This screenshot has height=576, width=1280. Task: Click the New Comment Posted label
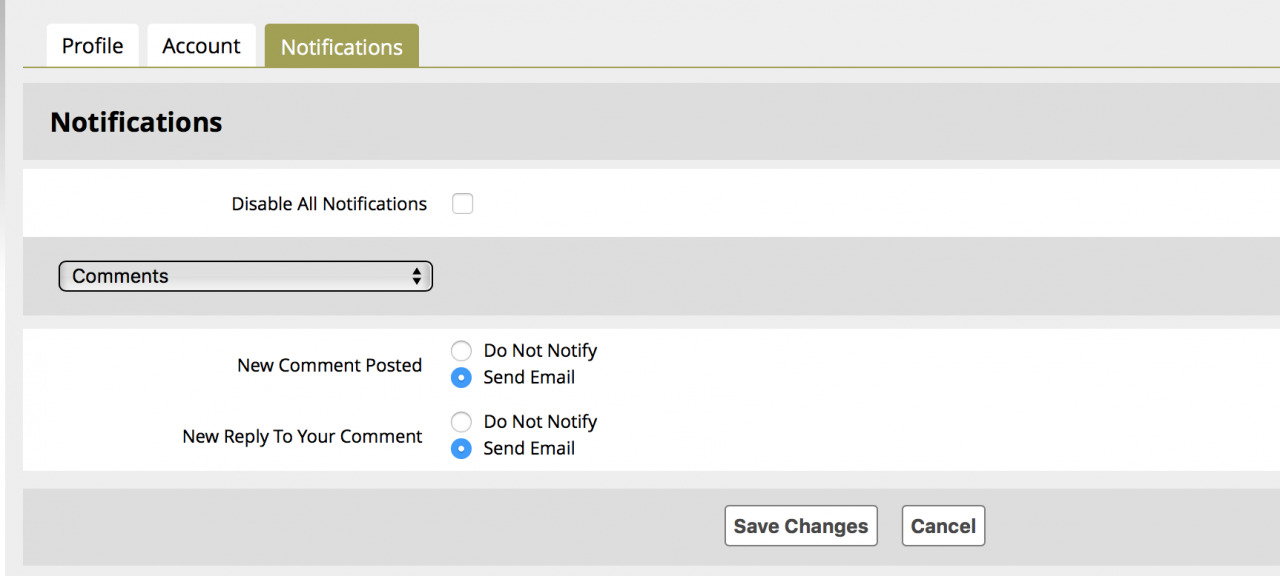click(x=329, y=365)
